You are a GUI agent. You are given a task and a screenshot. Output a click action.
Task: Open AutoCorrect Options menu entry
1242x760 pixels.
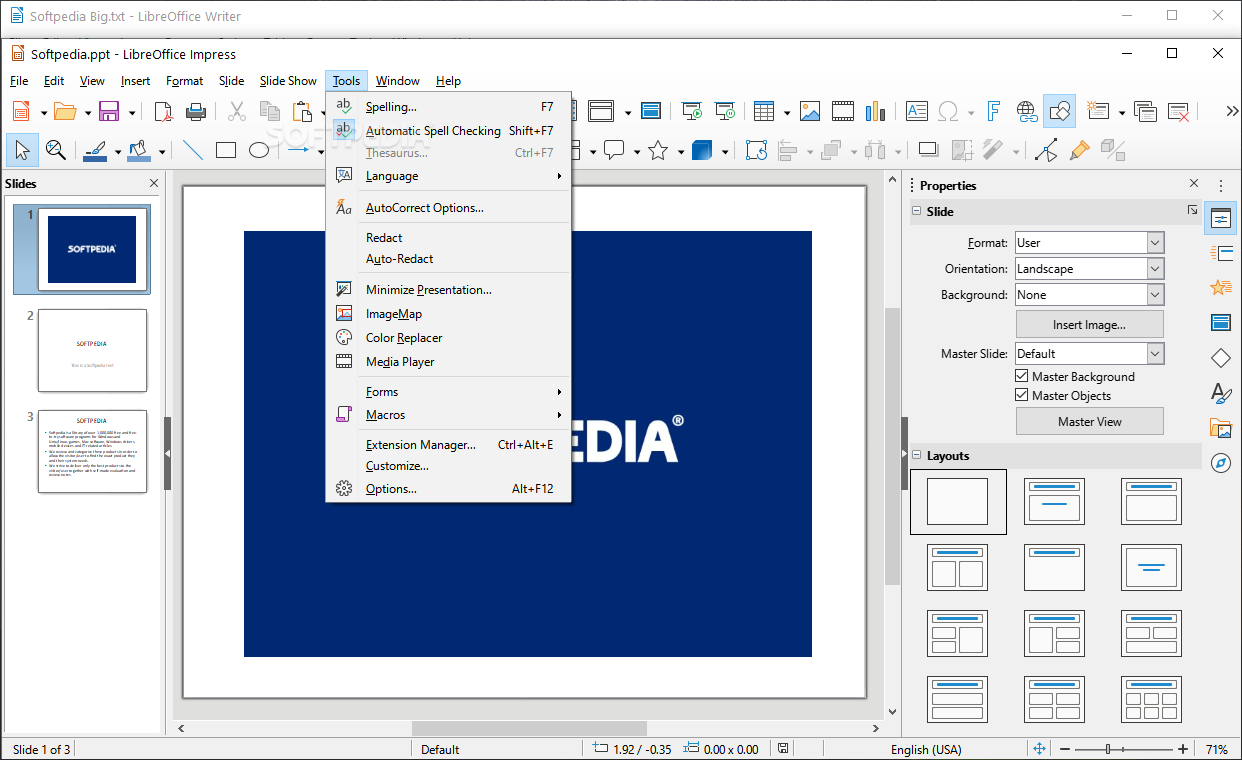coord(448,208)
